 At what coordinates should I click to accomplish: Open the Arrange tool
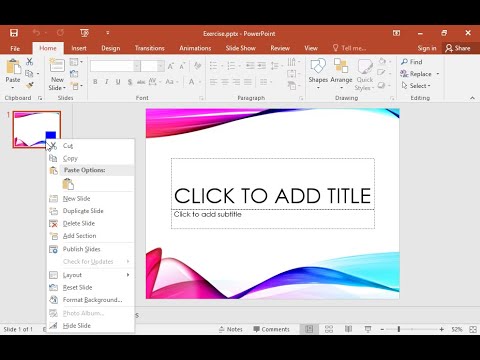click(x=341, y=74)
